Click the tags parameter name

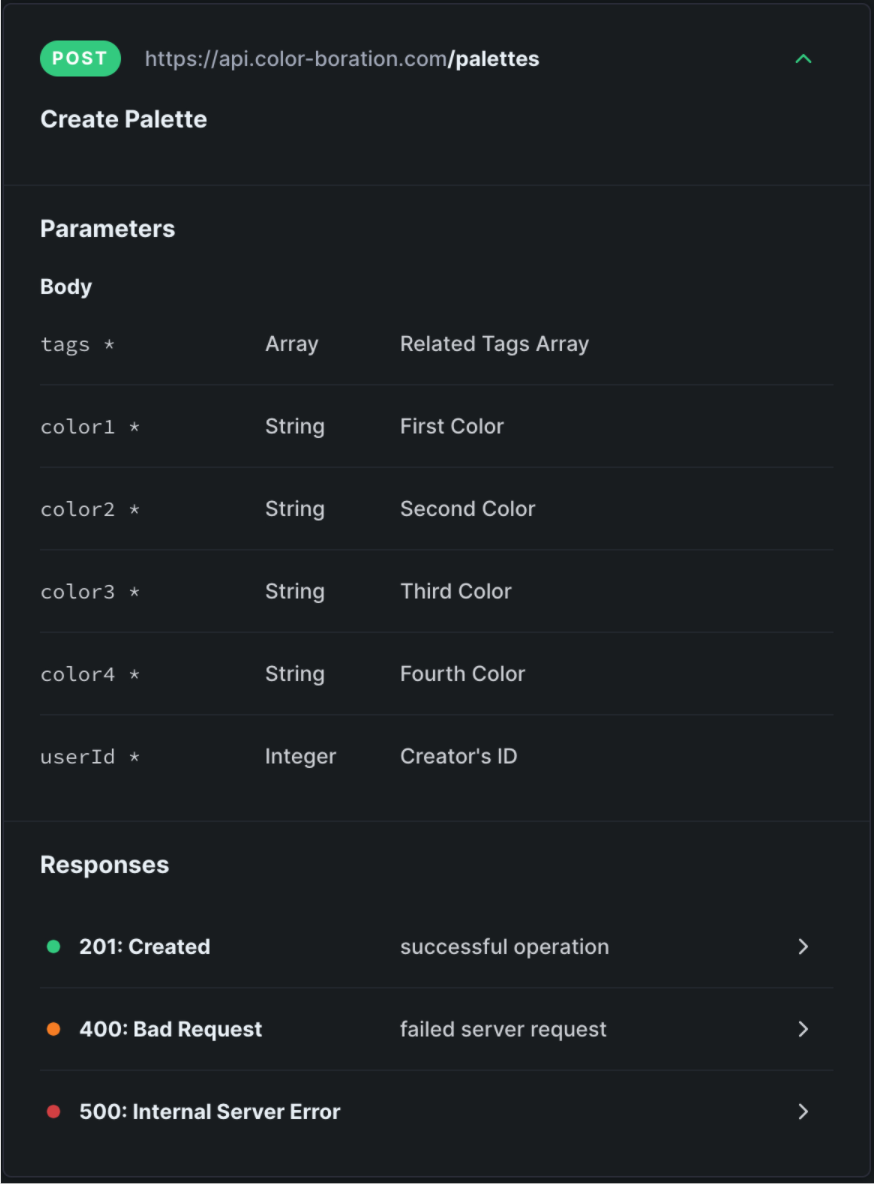66,345
